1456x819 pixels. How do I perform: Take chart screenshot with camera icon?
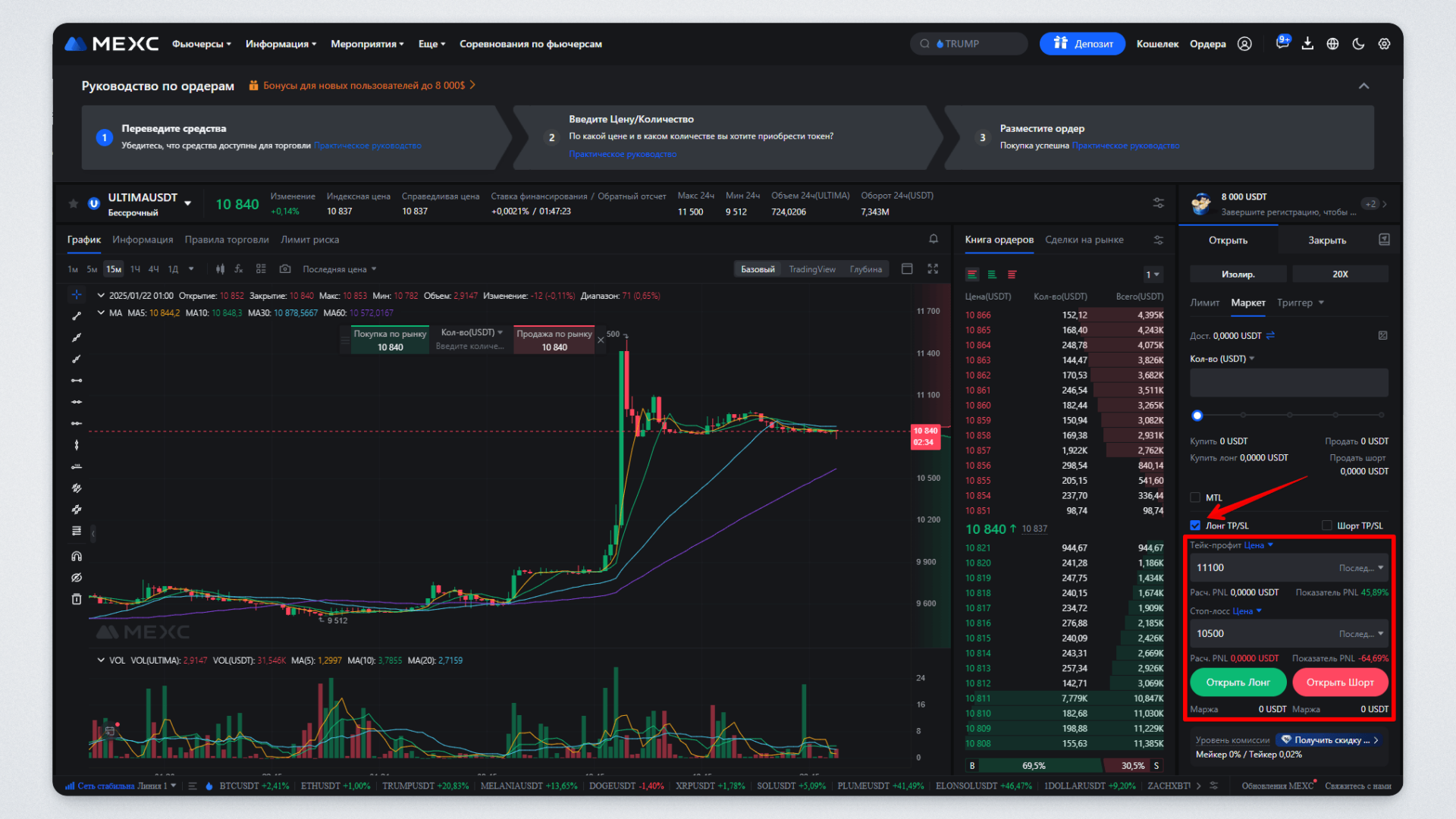[285, 269]
